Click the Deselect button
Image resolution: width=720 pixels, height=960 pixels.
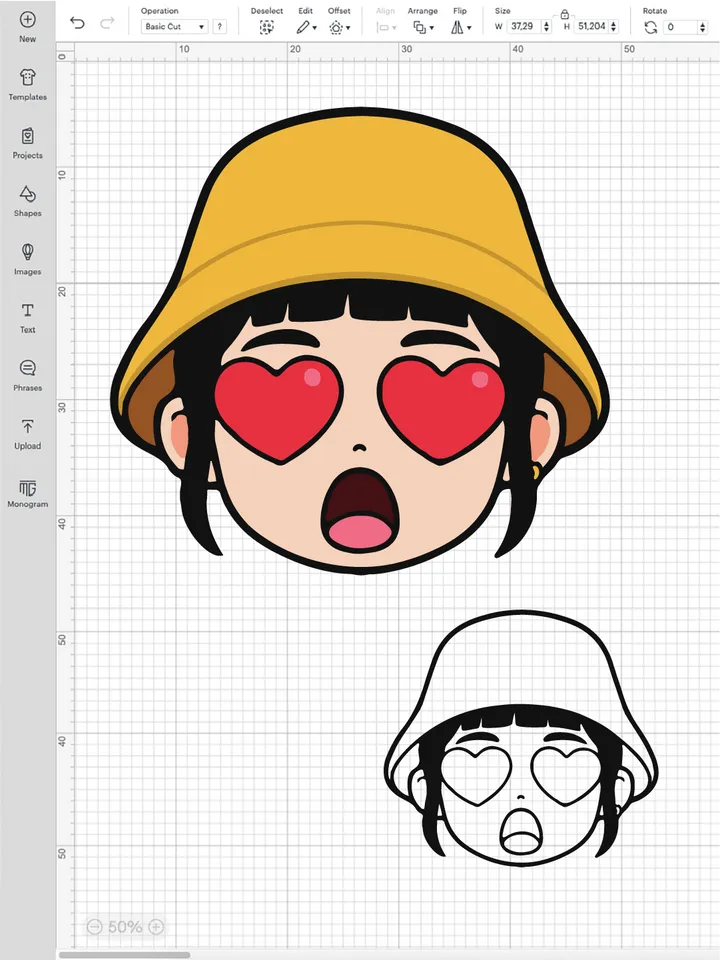point(266,27)
